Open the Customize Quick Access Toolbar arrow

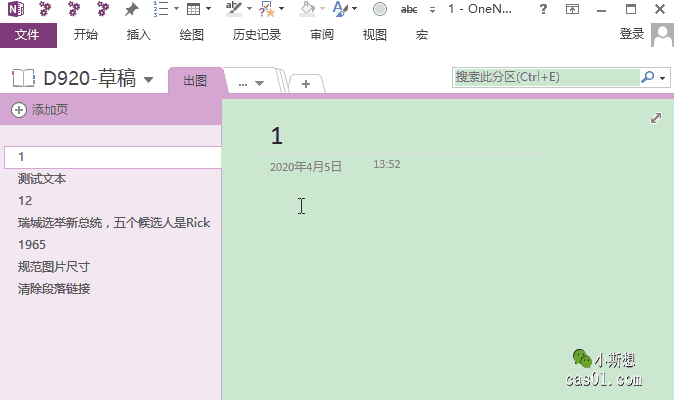point(432,9)
